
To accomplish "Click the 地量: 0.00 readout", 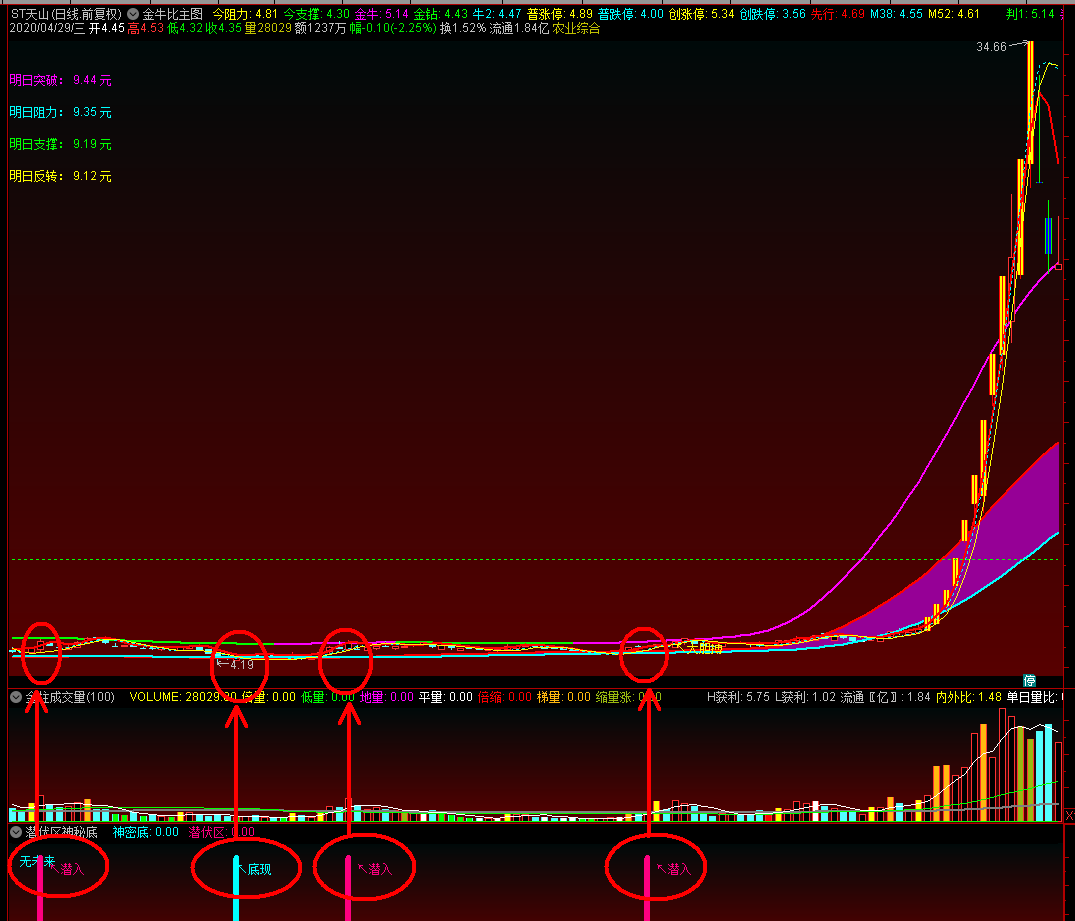I will coord(387,697).
